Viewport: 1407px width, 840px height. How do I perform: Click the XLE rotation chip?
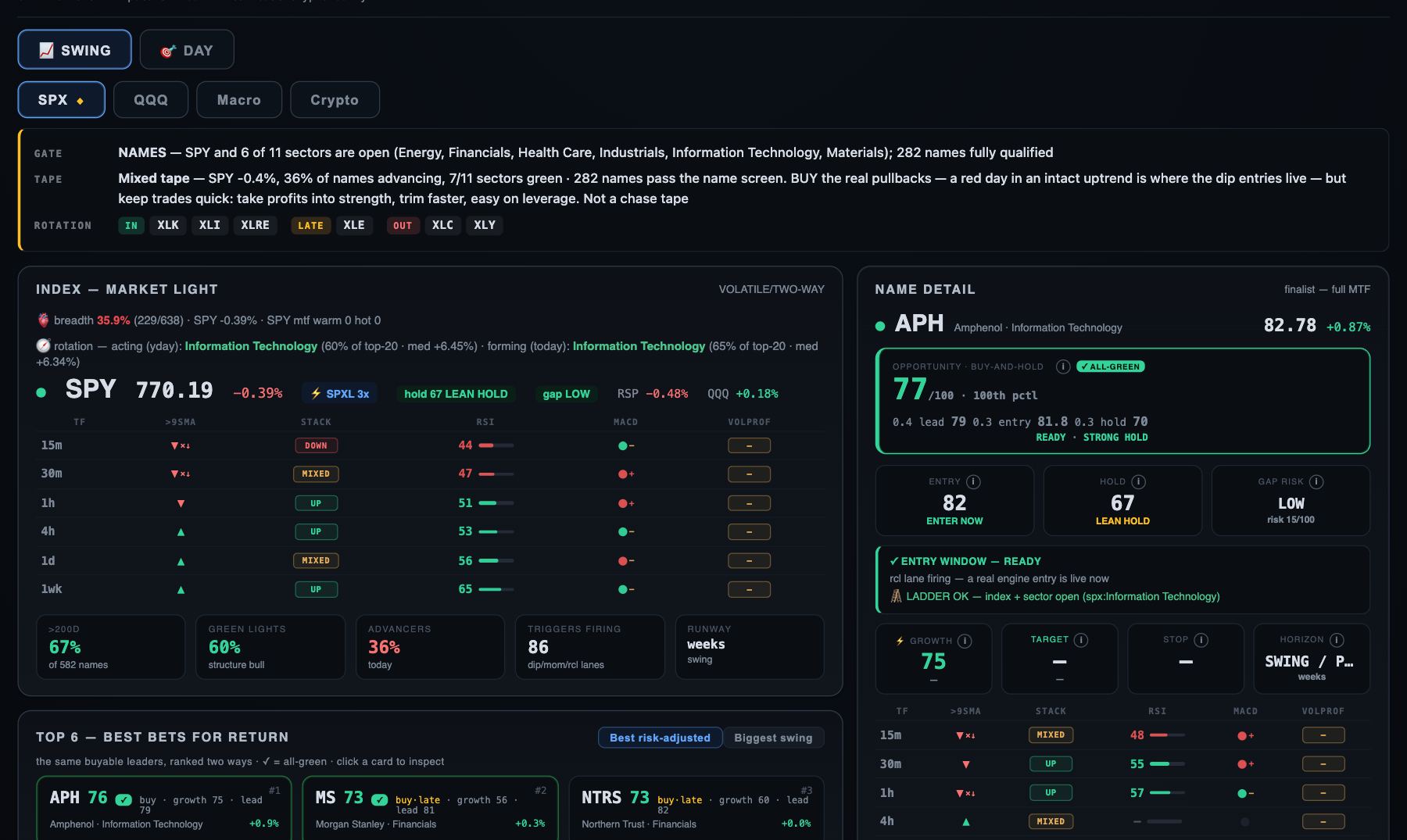[x=354, y=225]
